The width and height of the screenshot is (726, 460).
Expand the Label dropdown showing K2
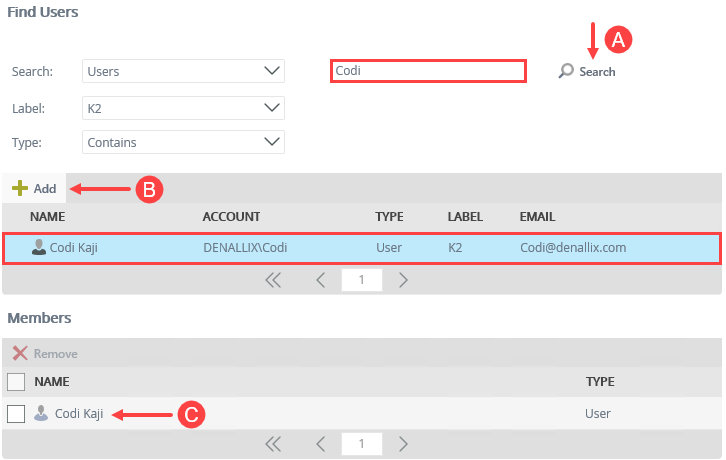183,107
